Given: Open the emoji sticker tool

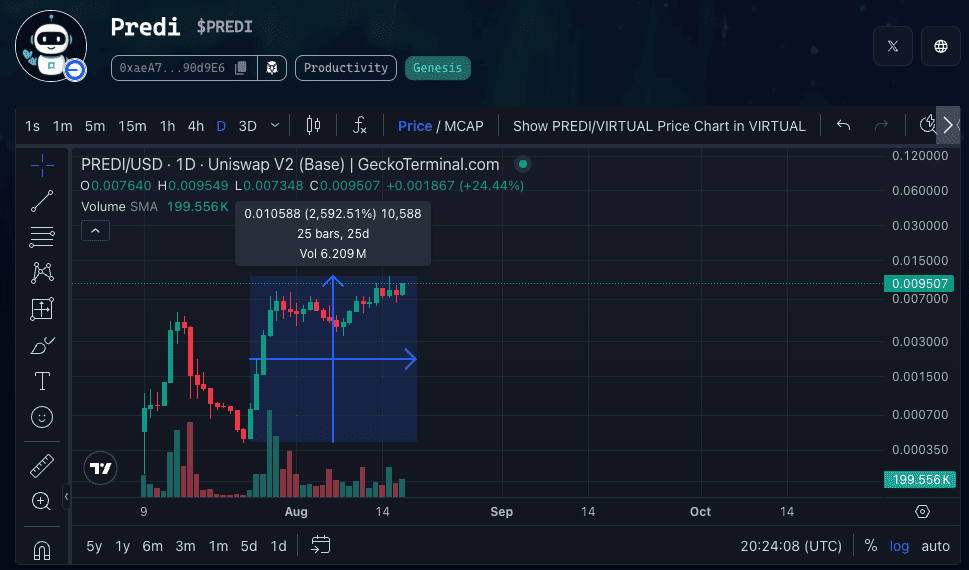Looking at the screenshot, I should 42,417.
